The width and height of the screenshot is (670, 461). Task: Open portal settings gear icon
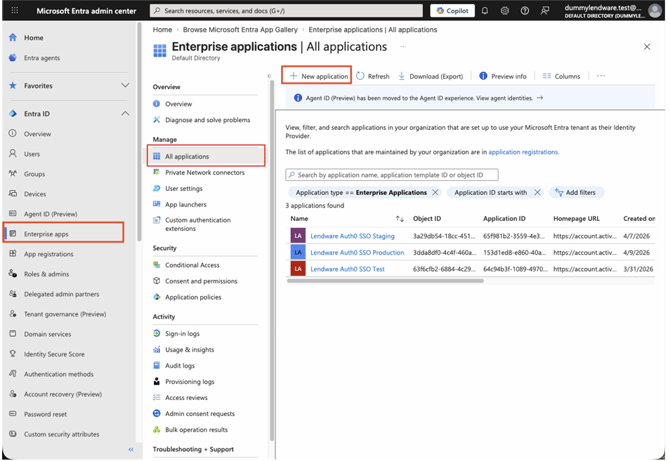point(505,11)
